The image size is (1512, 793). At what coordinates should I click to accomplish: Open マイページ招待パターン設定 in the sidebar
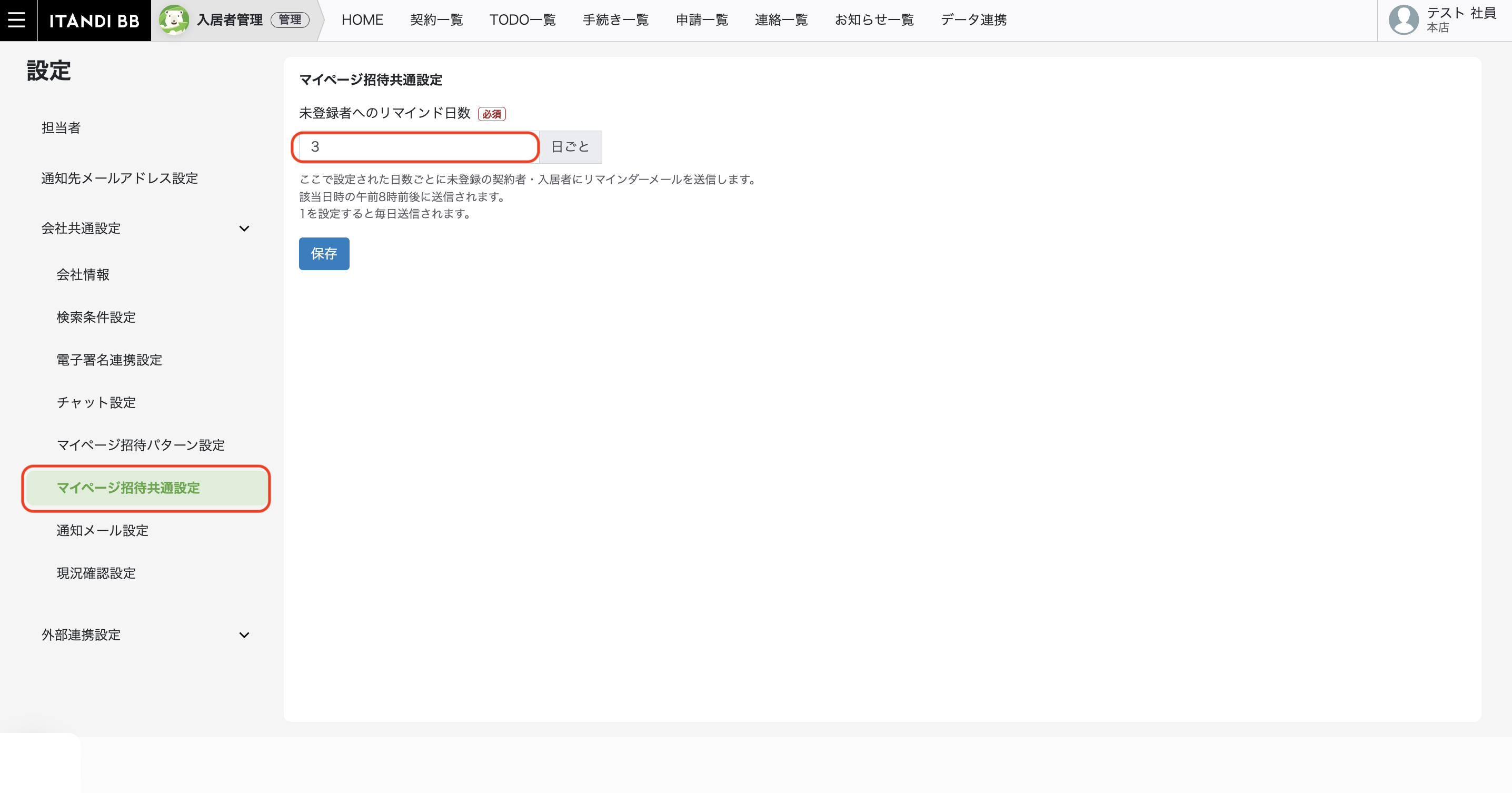(140, 445)
